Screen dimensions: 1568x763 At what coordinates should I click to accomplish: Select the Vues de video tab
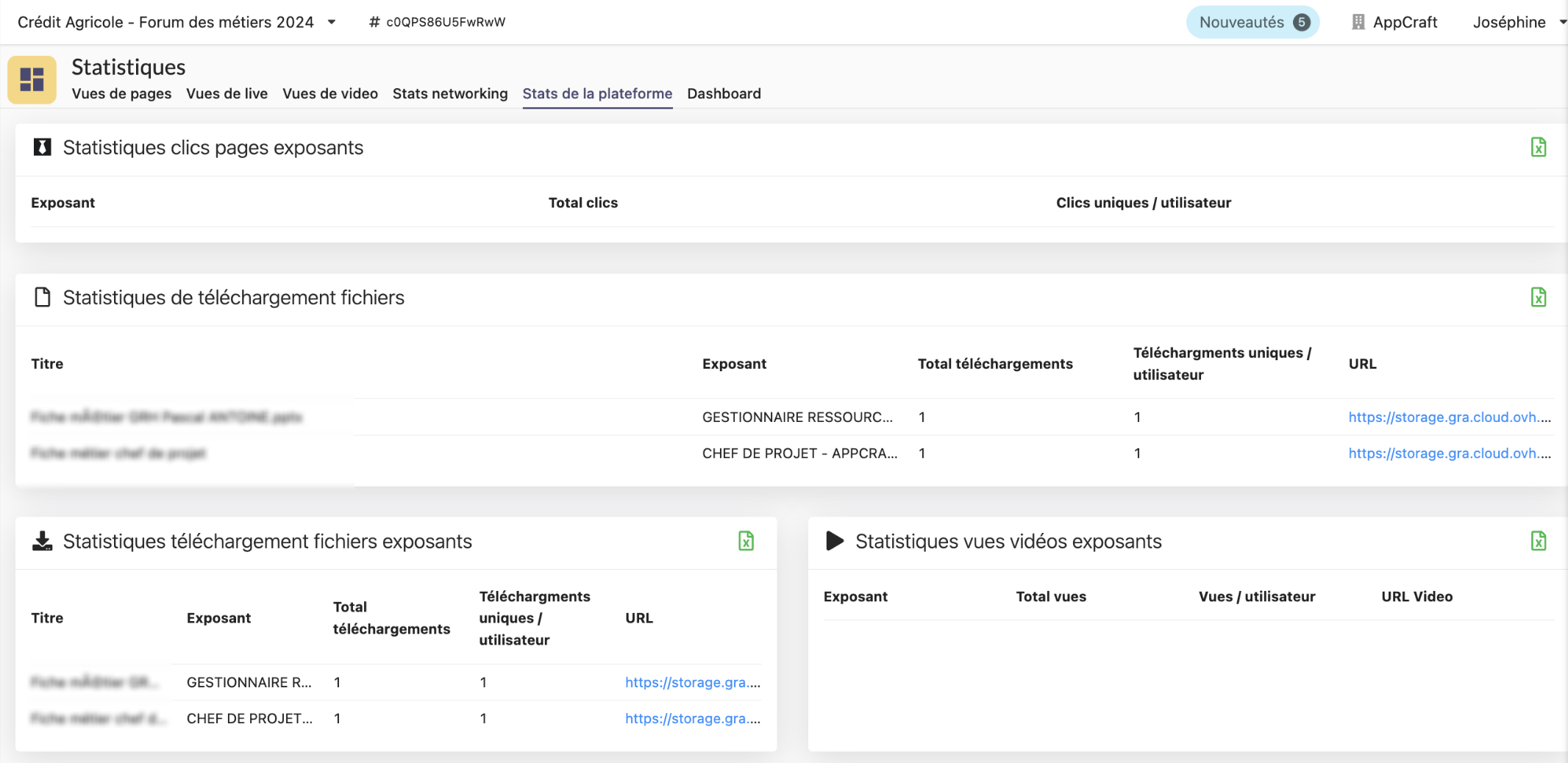click(330, 93)
